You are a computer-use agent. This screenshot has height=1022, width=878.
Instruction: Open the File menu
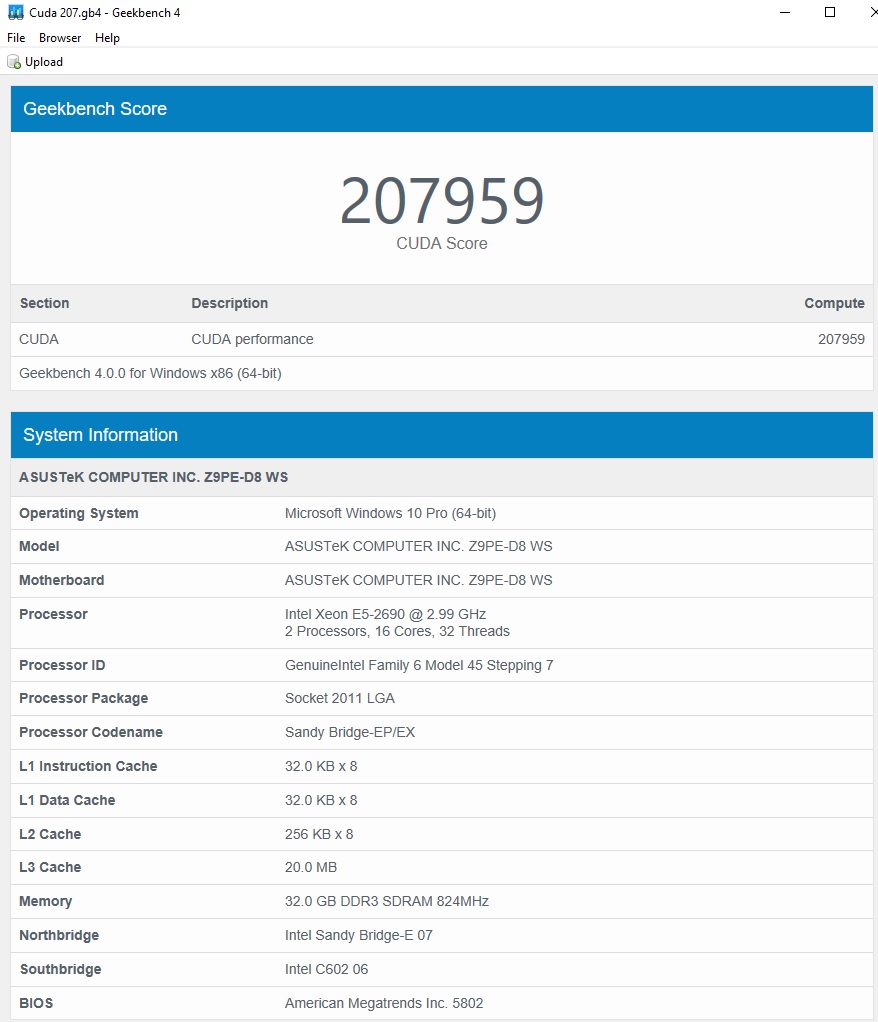pyautogui.click(x=16, y=38)
